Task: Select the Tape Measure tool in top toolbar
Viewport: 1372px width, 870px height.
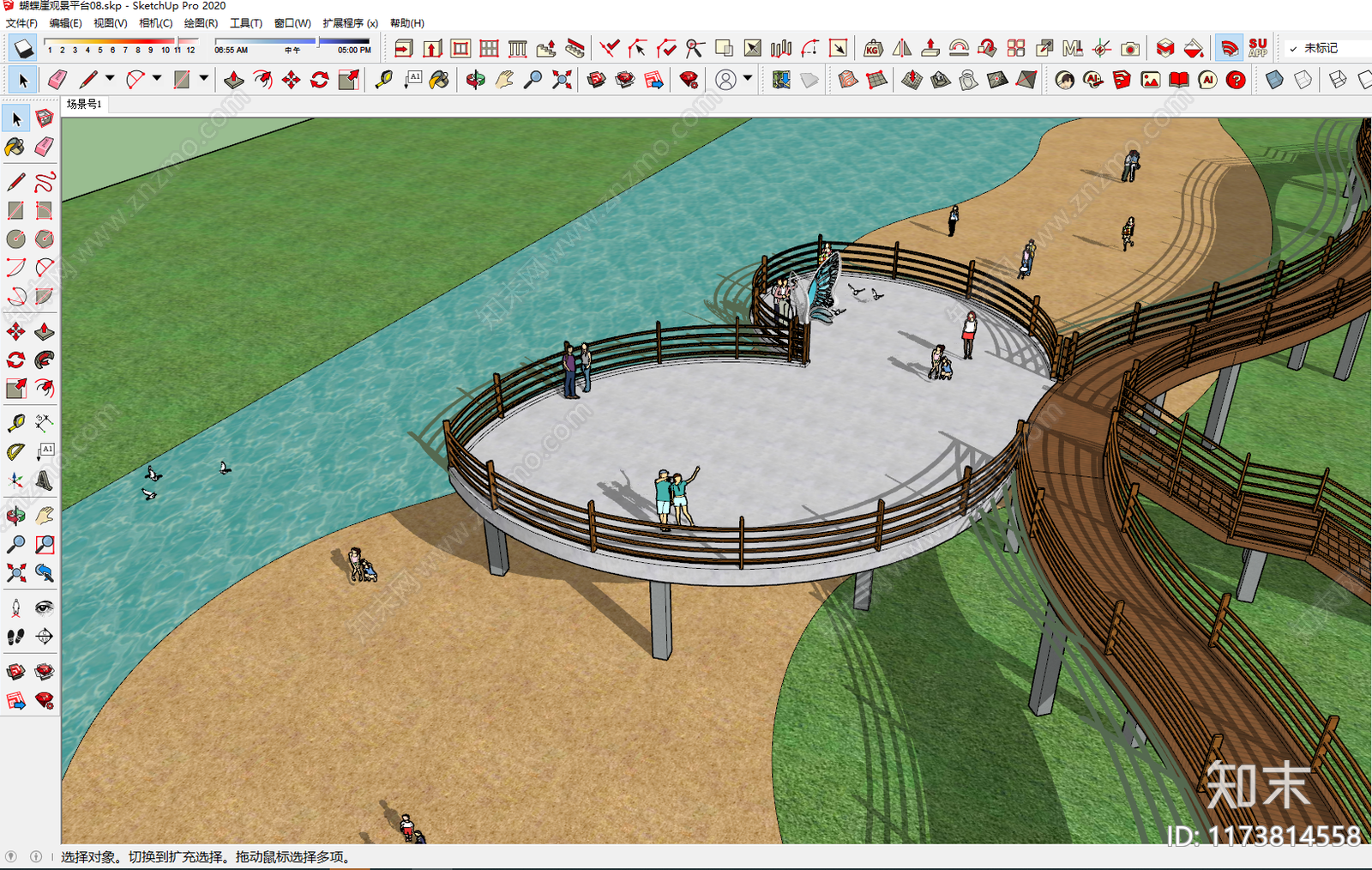Action: point(383,80)
